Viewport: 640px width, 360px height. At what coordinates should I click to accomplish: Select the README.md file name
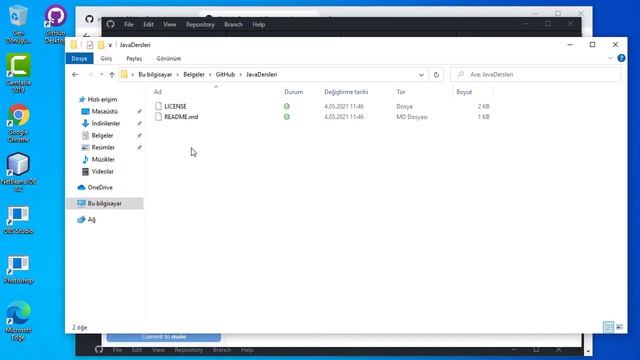click(x=181, y=117)
